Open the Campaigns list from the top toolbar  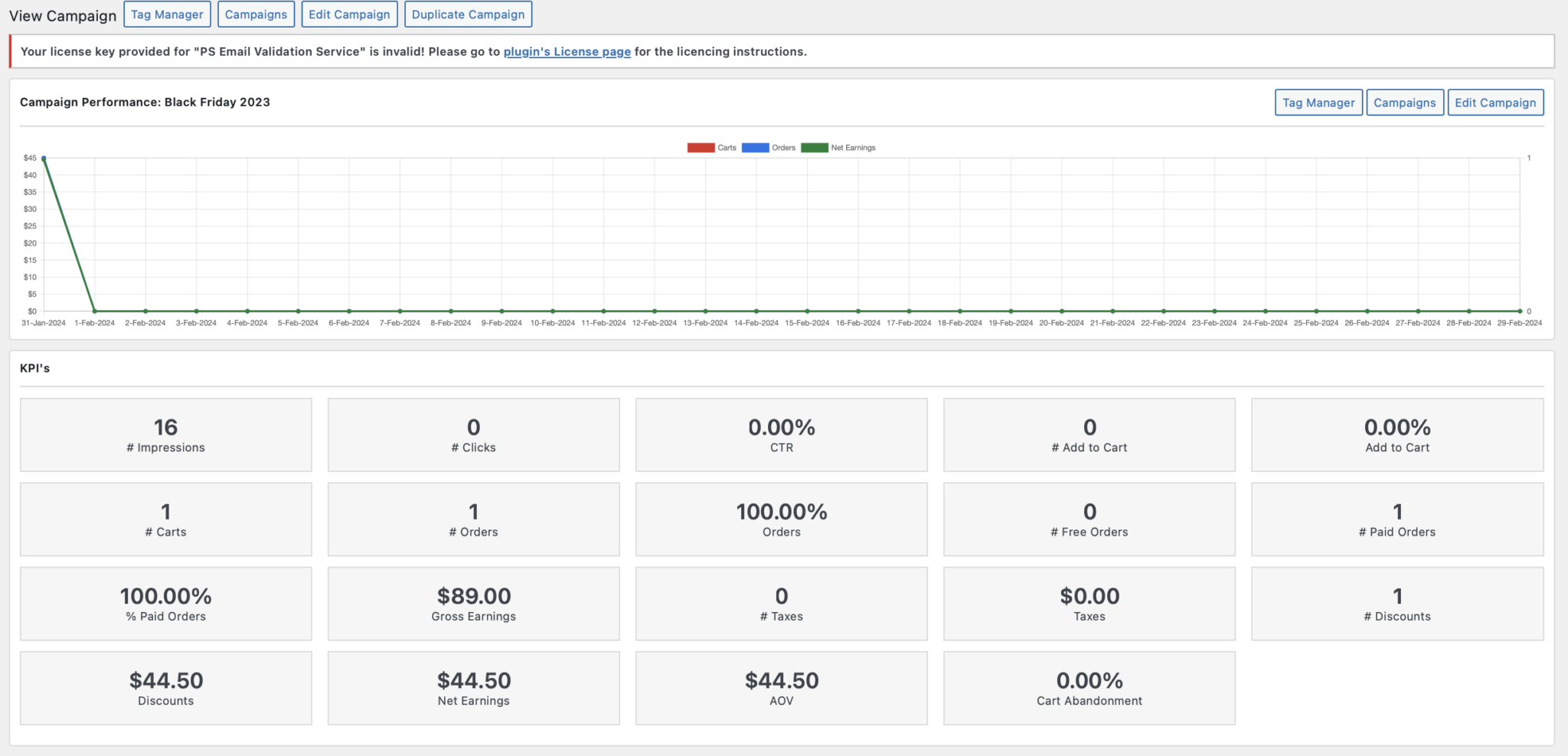click(256, 14)
